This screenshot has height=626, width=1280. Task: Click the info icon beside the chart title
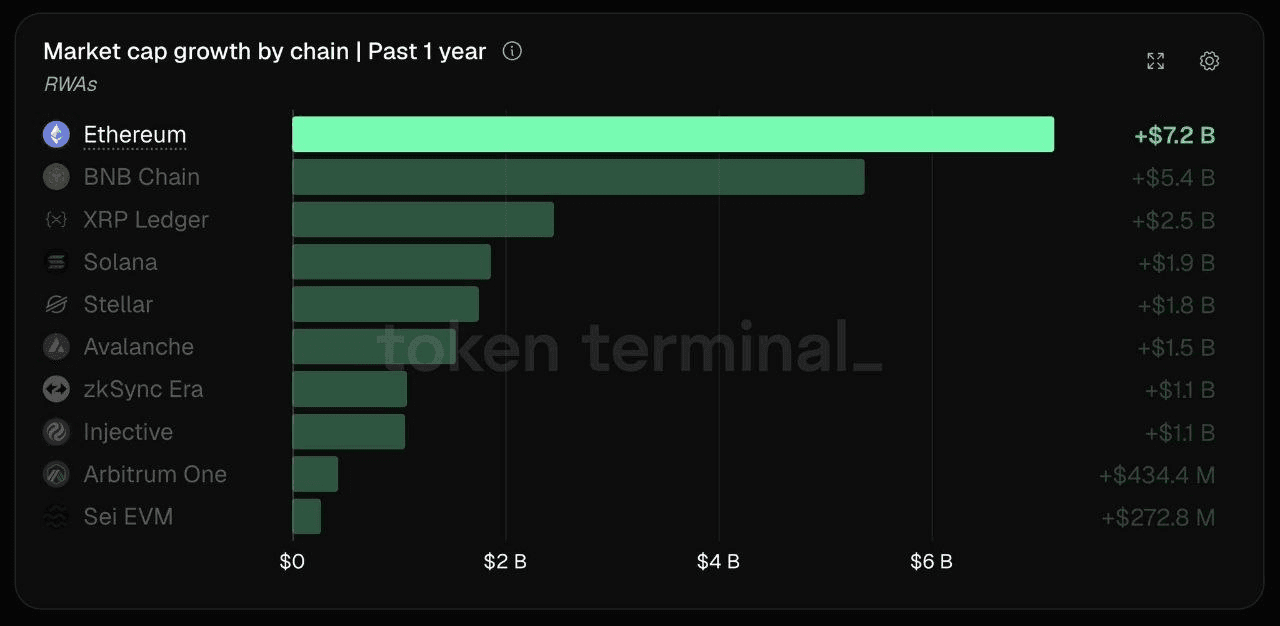pyautogui.click(x=512, y=51)
